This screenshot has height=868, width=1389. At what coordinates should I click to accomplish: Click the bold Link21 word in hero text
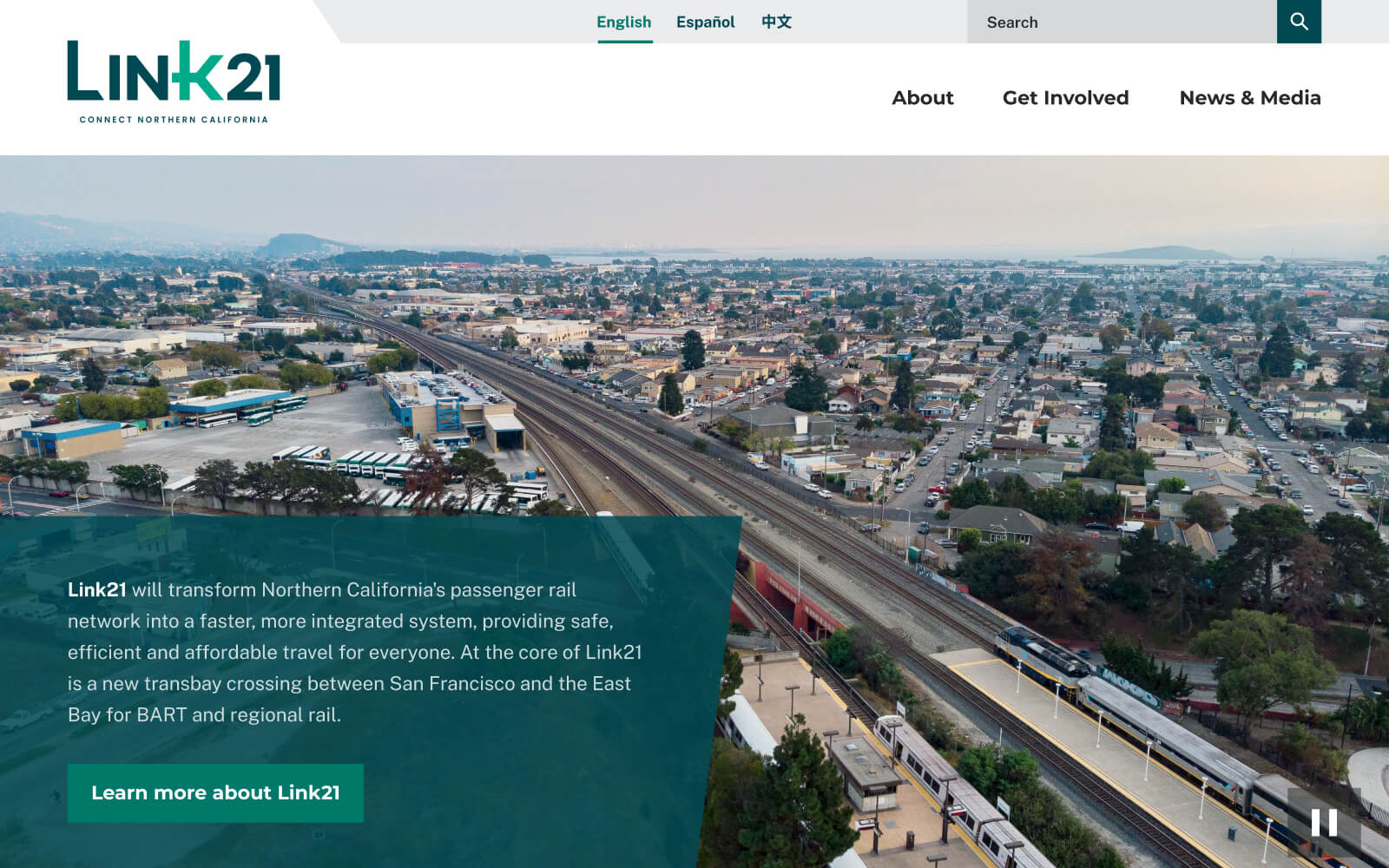point(96,590)
